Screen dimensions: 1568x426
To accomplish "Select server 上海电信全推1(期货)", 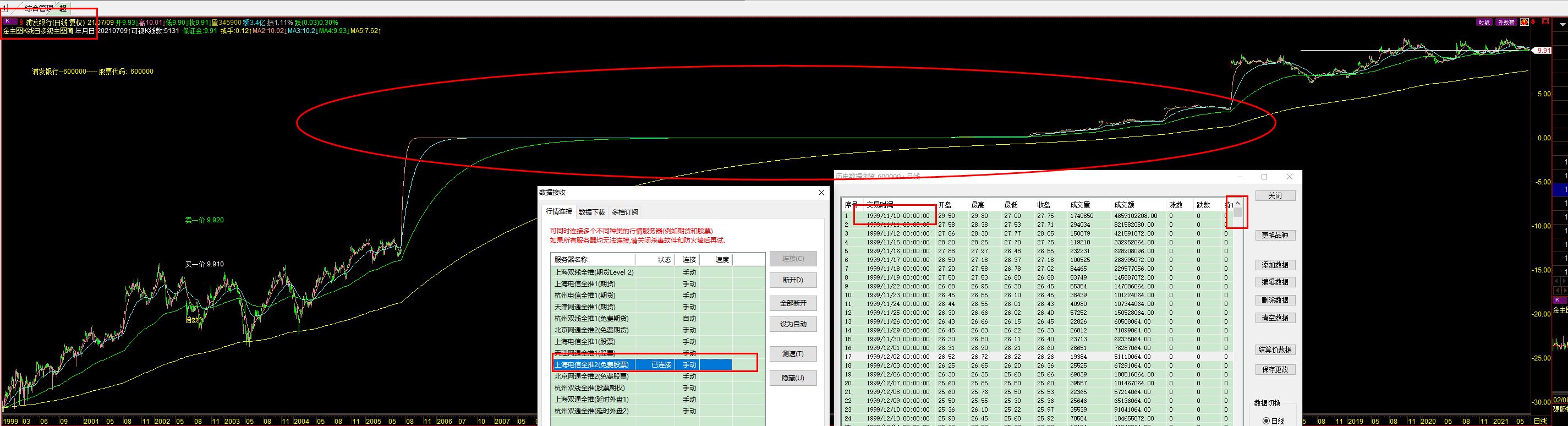I will point(657,283).
